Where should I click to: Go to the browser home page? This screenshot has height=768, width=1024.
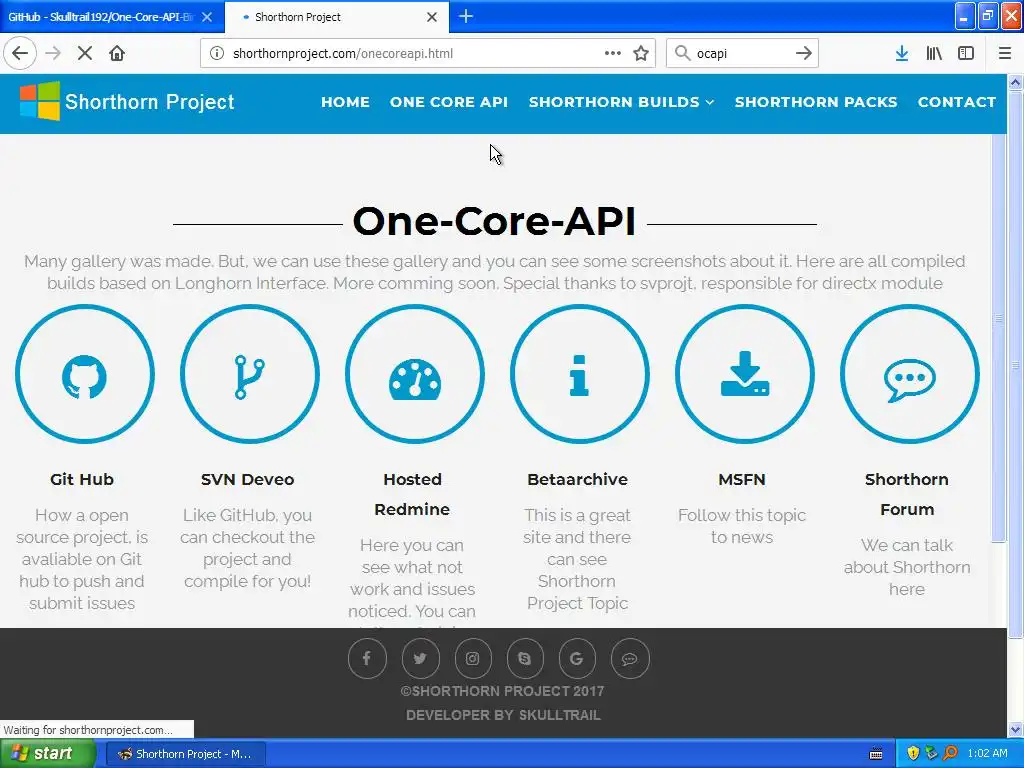point(117,53)
